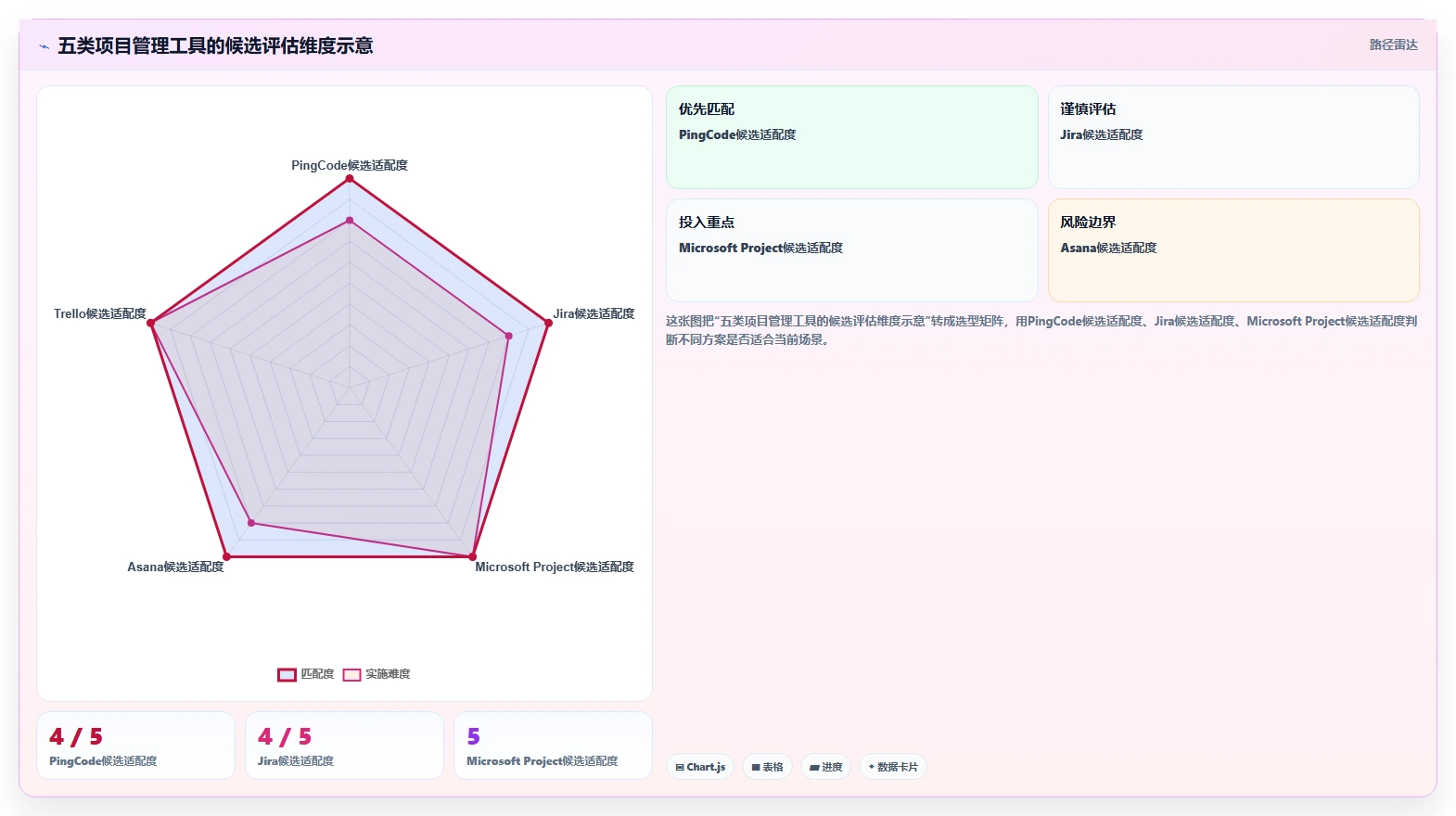The width and height of the screenshot is (1456, 816).
Task: Toggle the 实施难度 legend entry
Action: pos(377,674)
